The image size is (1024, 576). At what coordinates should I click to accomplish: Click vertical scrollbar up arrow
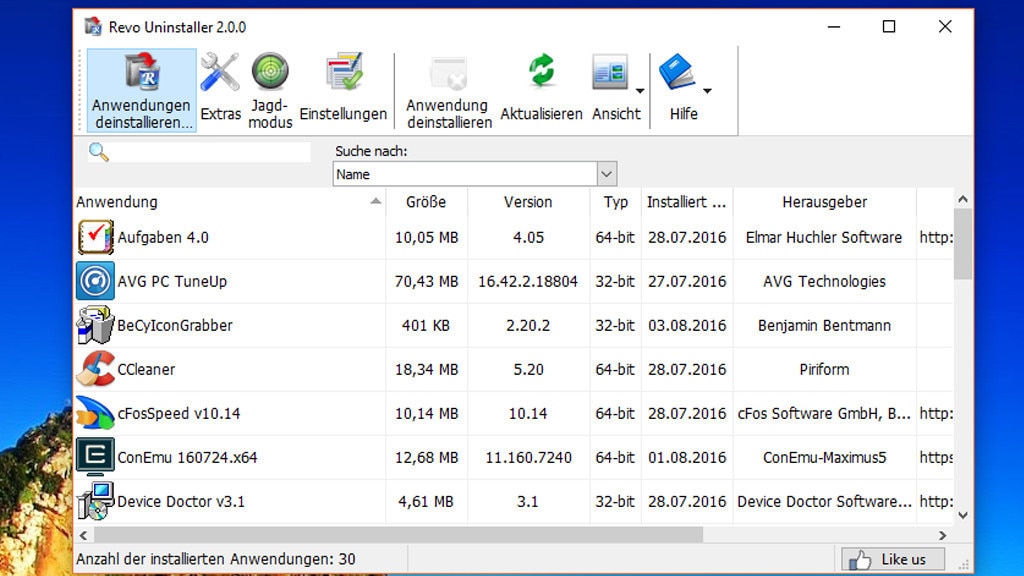coord(963,199)
